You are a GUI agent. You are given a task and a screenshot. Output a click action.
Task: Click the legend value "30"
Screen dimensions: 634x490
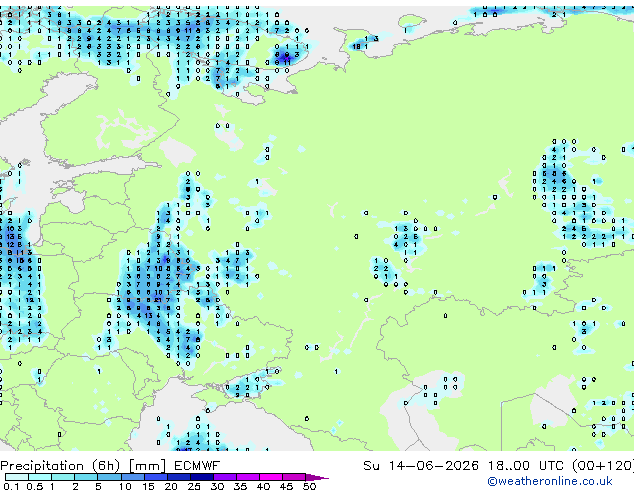click(x=217, y=486)
